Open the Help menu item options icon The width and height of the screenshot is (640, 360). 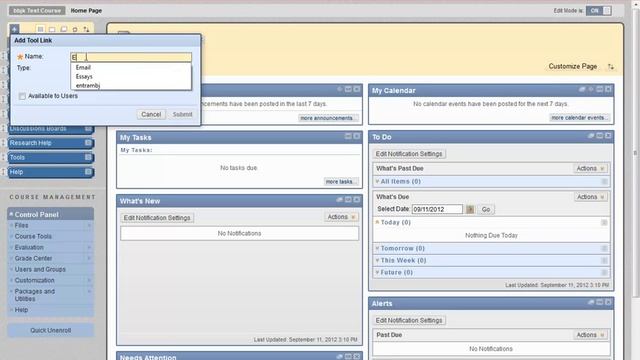88,172
